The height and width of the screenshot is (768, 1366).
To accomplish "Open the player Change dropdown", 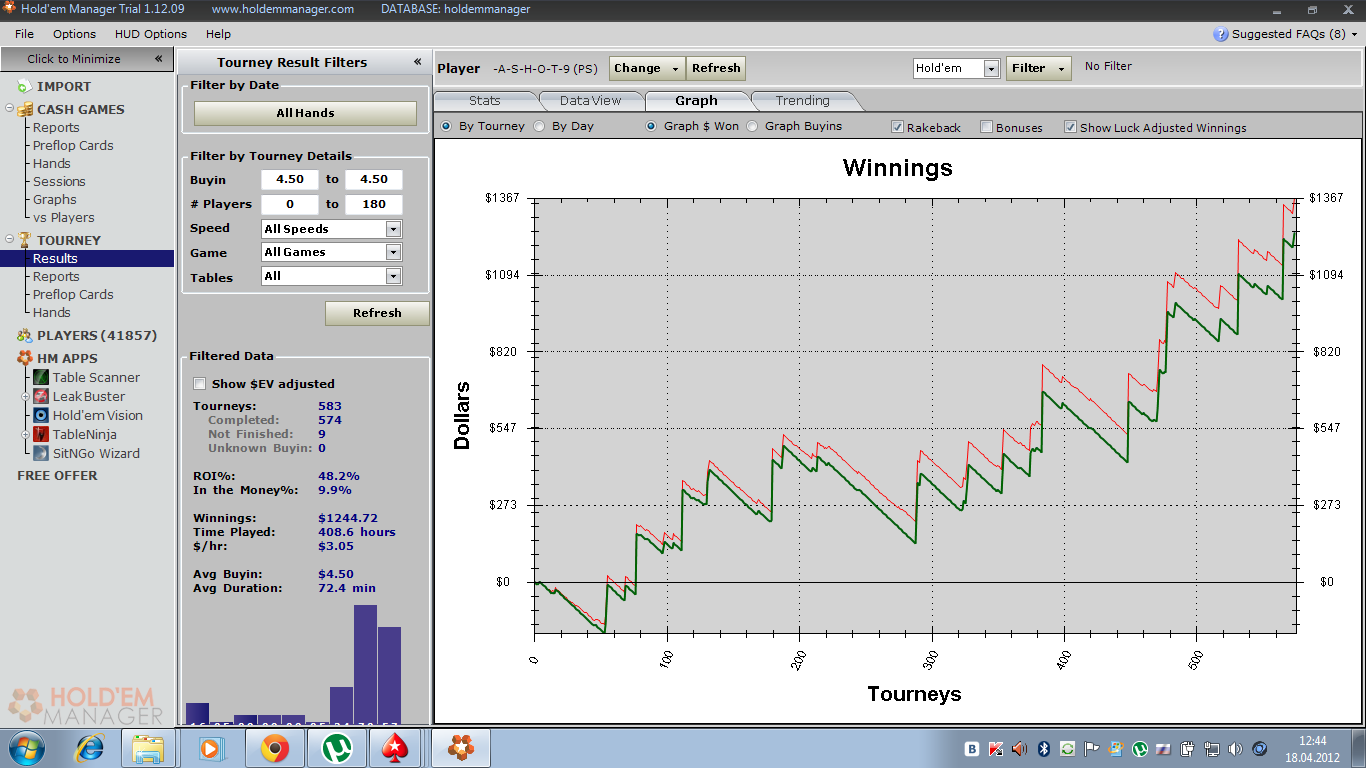I will pyautogui.click(x=647, y=69).
